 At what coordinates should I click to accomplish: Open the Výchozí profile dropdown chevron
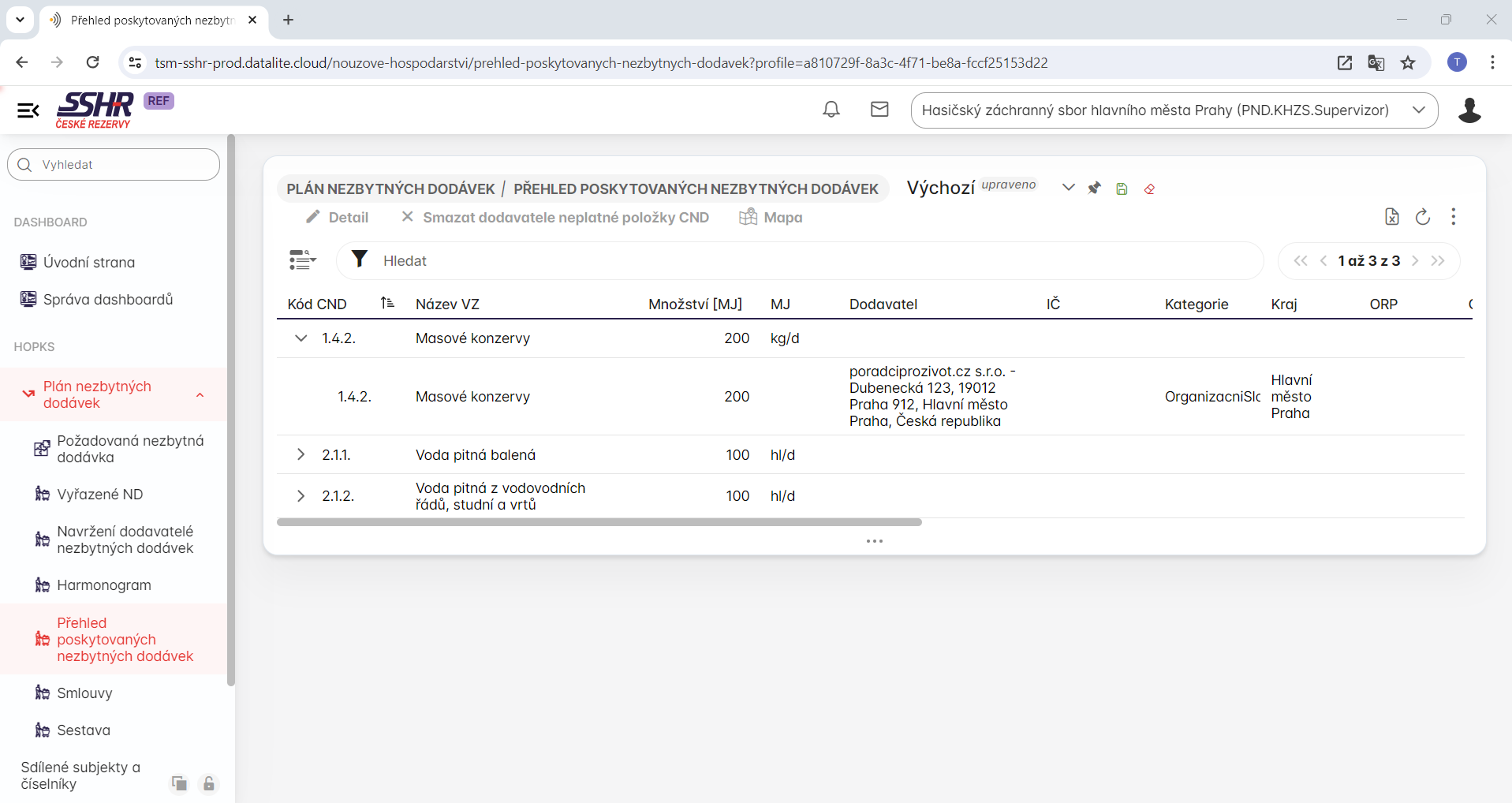coord(1068,188)
